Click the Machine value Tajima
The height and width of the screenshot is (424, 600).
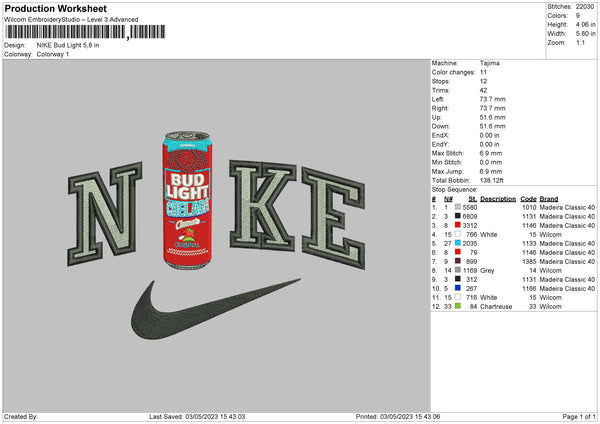[x=489, y=63]
